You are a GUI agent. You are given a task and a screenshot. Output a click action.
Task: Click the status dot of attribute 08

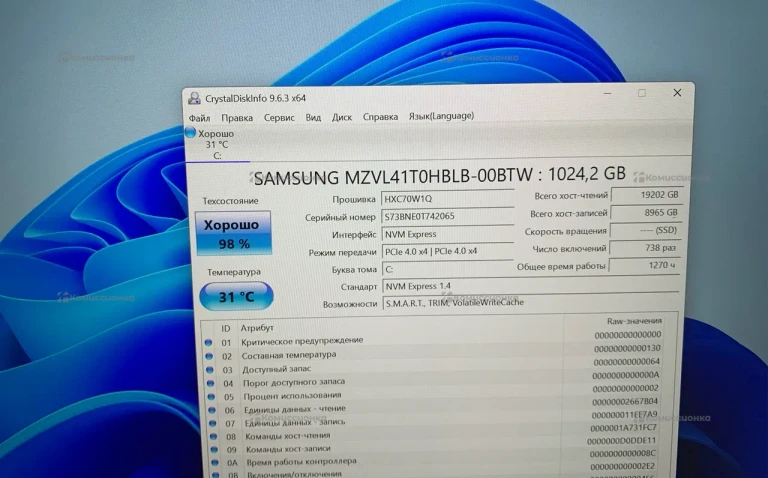(x=214, y=436)
